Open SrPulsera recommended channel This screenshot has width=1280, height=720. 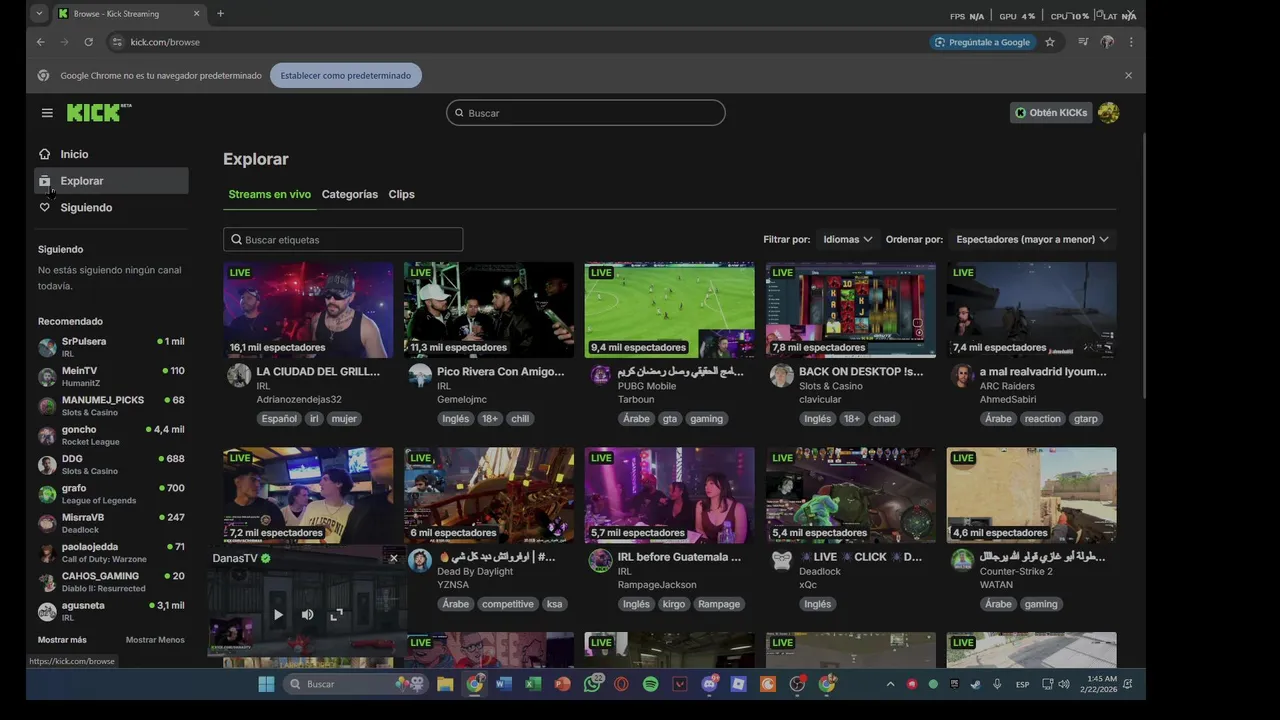coord(111,347)
